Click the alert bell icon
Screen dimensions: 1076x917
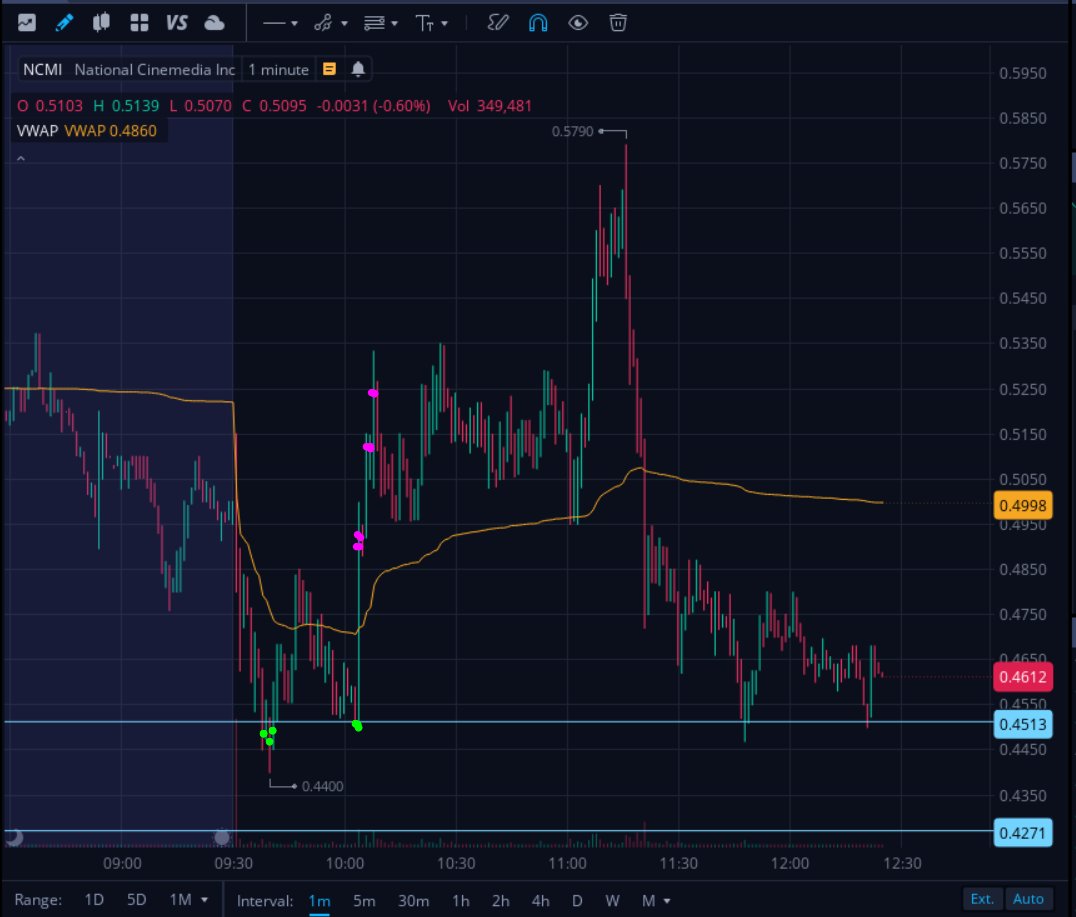click(x=358, y=69)
